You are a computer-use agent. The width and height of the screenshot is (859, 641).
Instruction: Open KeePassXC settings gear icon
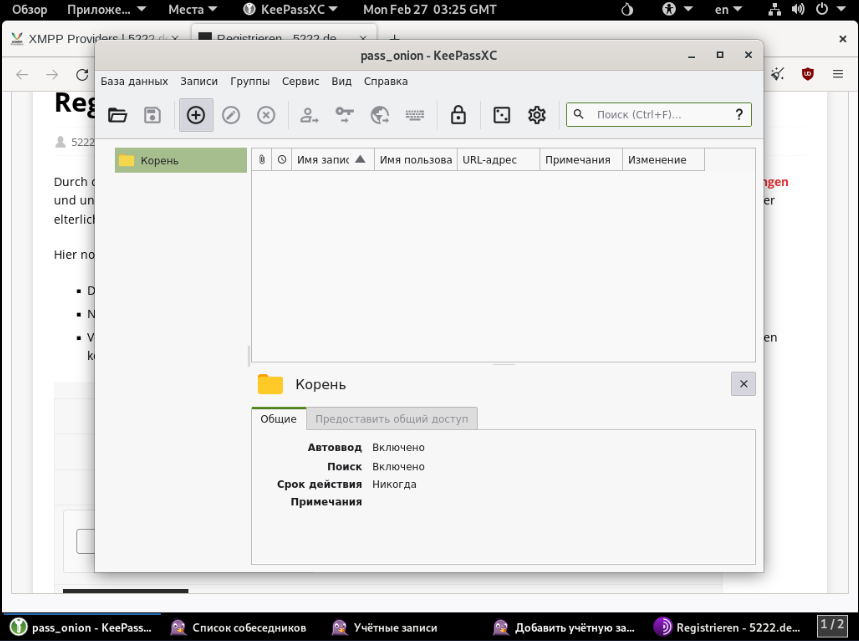[537, 115]
